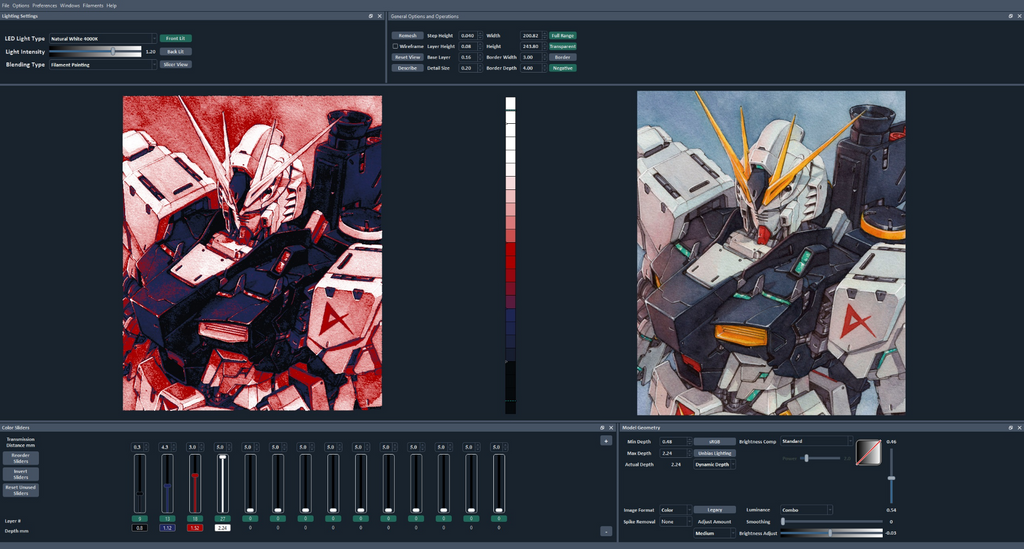Viewport: 1024px width, 549px height.
Task: Open the Windows menu
Action: pos(70,5)
